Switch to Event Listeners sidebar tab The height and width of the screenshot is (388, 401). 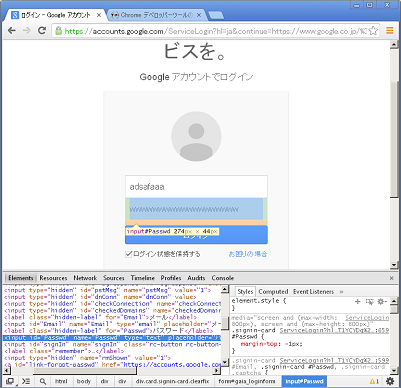coord(313,292)
